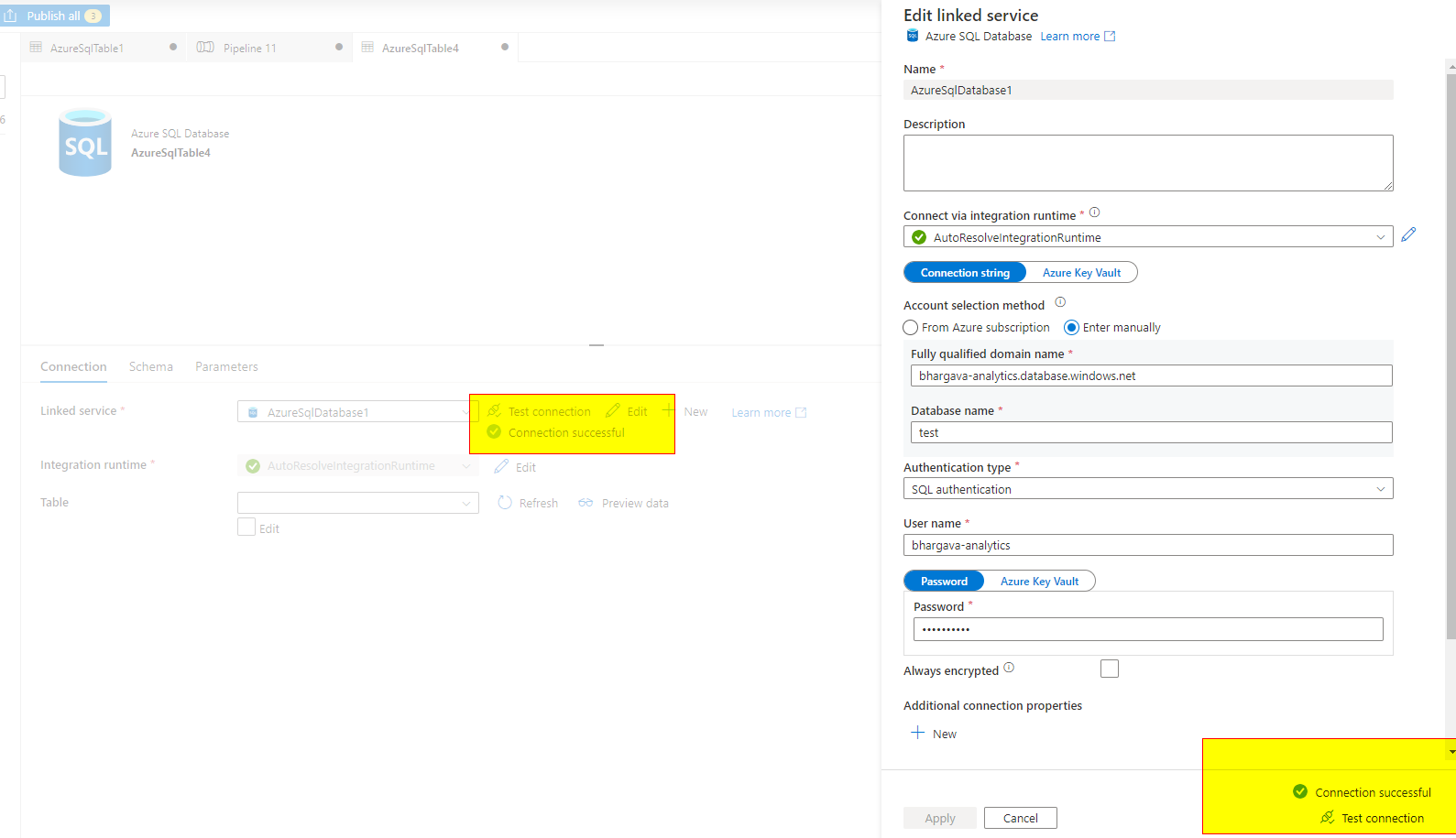
Task: Click the Pipeline 11 tab pipeline icon
Action: (x=205, y=48)
